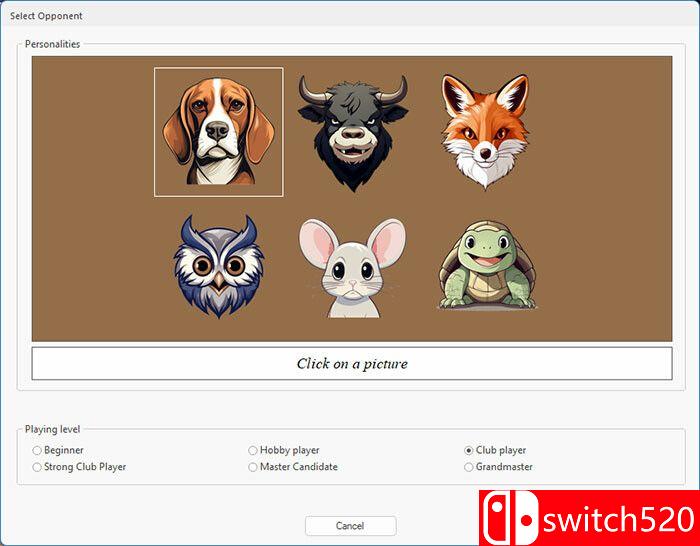700x546 pixels.
Task: Select the Master Candidate level option
Action: coord(253,467)
